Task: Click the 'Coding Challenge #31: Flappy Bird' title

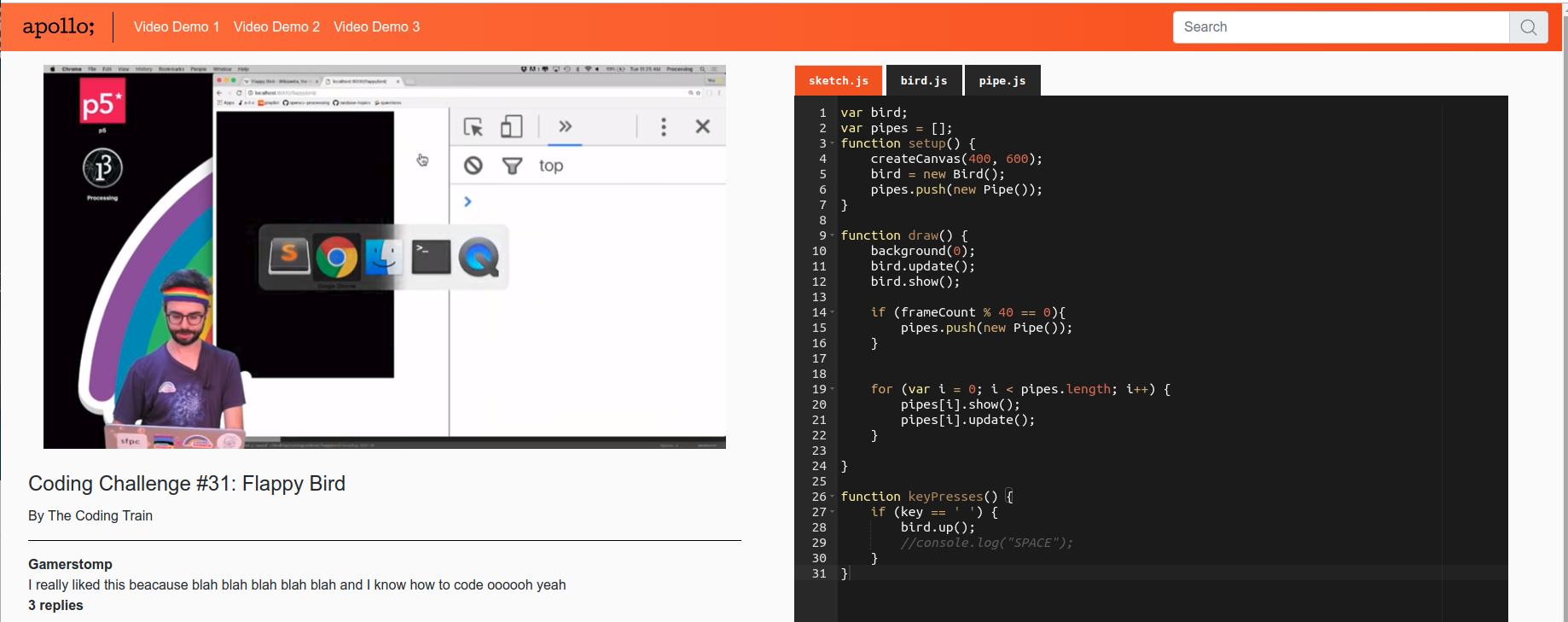Action: [x=187, y=484]
